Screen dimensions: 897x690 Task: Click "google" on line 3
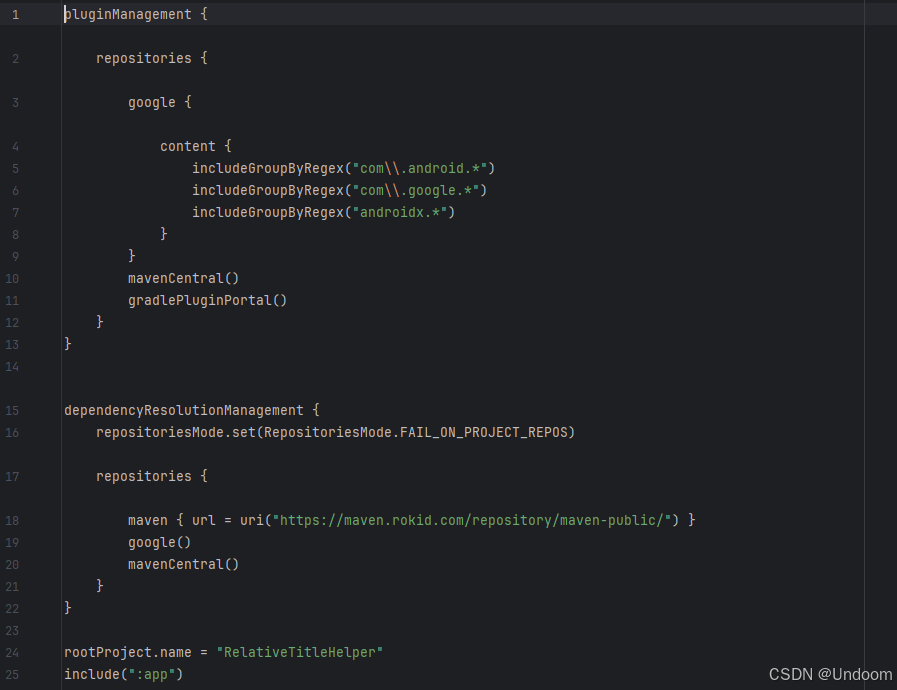click(x=152, y=102)
